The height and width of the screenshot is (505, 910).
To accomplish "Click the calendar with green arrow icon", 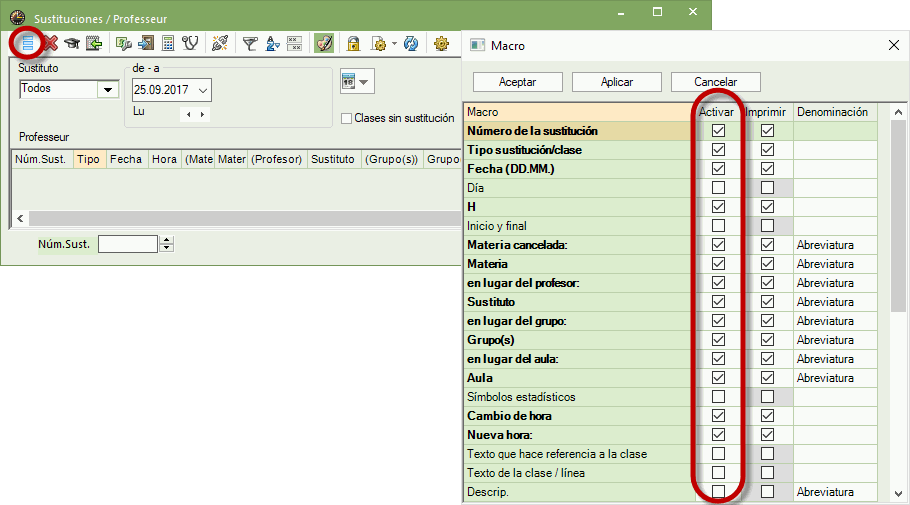I will click(94, 43).
